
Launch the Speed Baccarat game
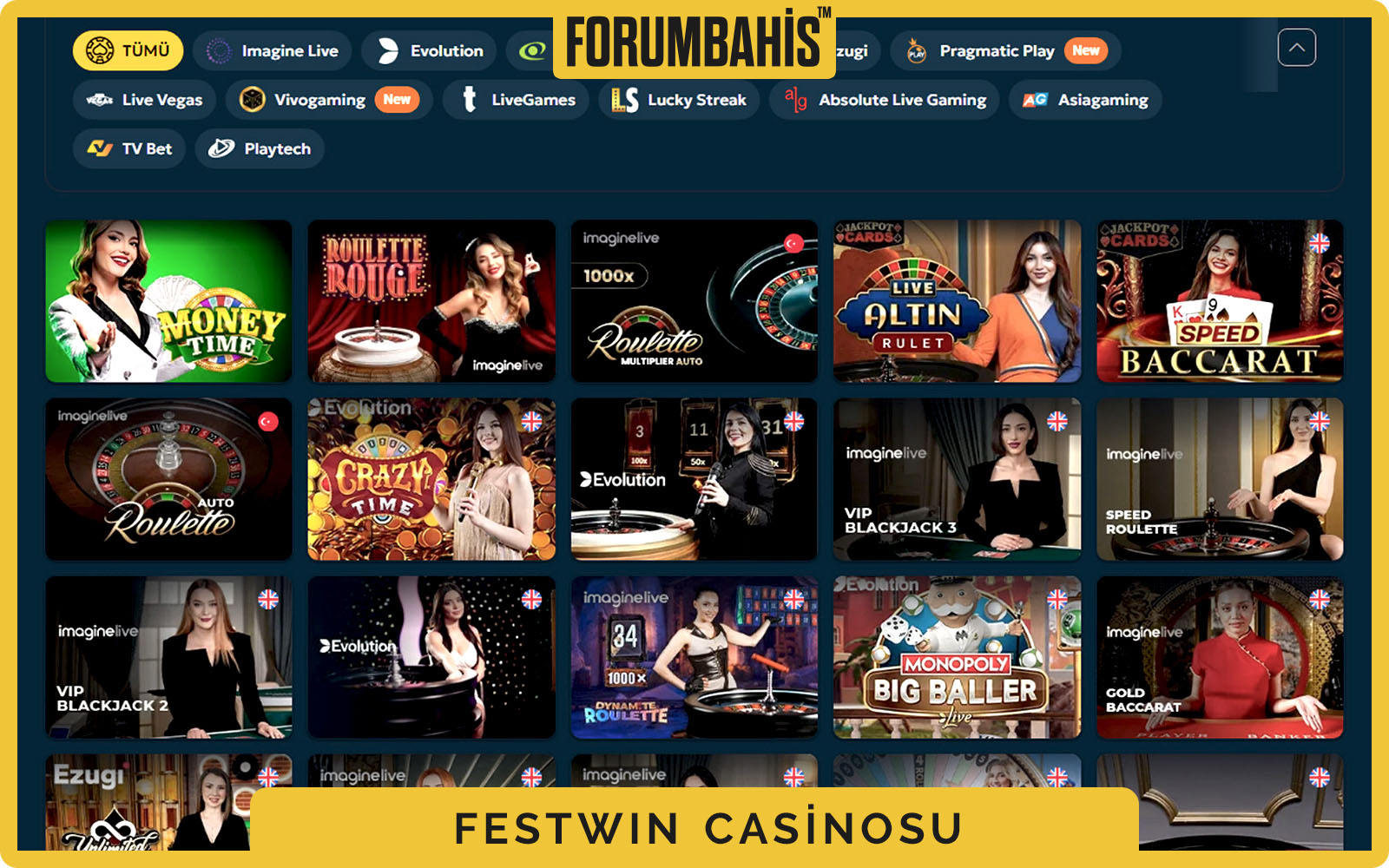pos(1220,301)
